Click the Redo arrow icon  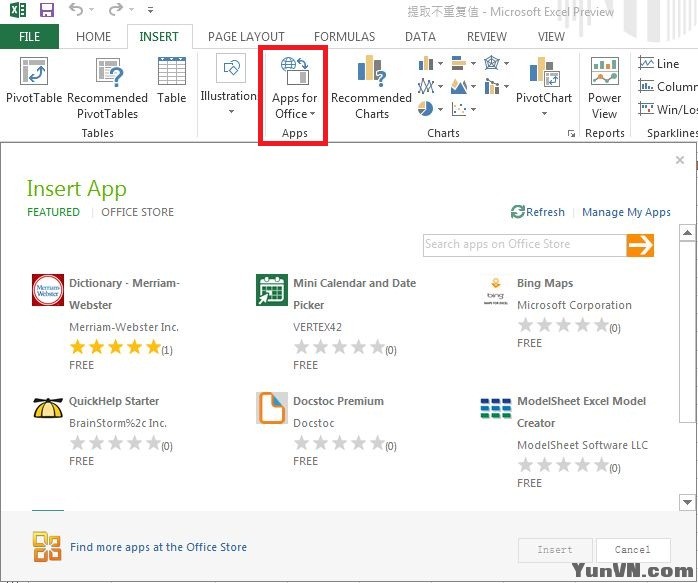point(115,9)
